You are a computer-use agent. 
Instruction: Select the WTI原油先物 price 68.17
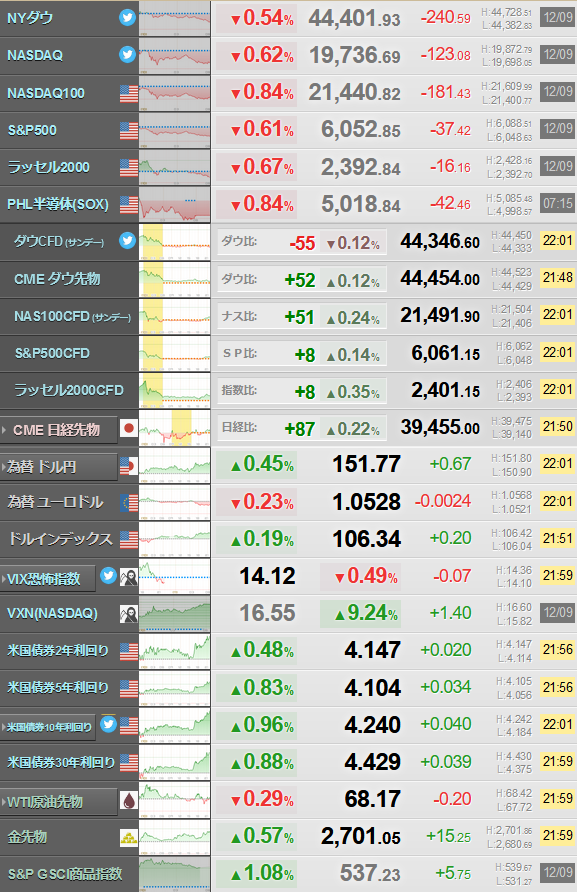(373, 799)
